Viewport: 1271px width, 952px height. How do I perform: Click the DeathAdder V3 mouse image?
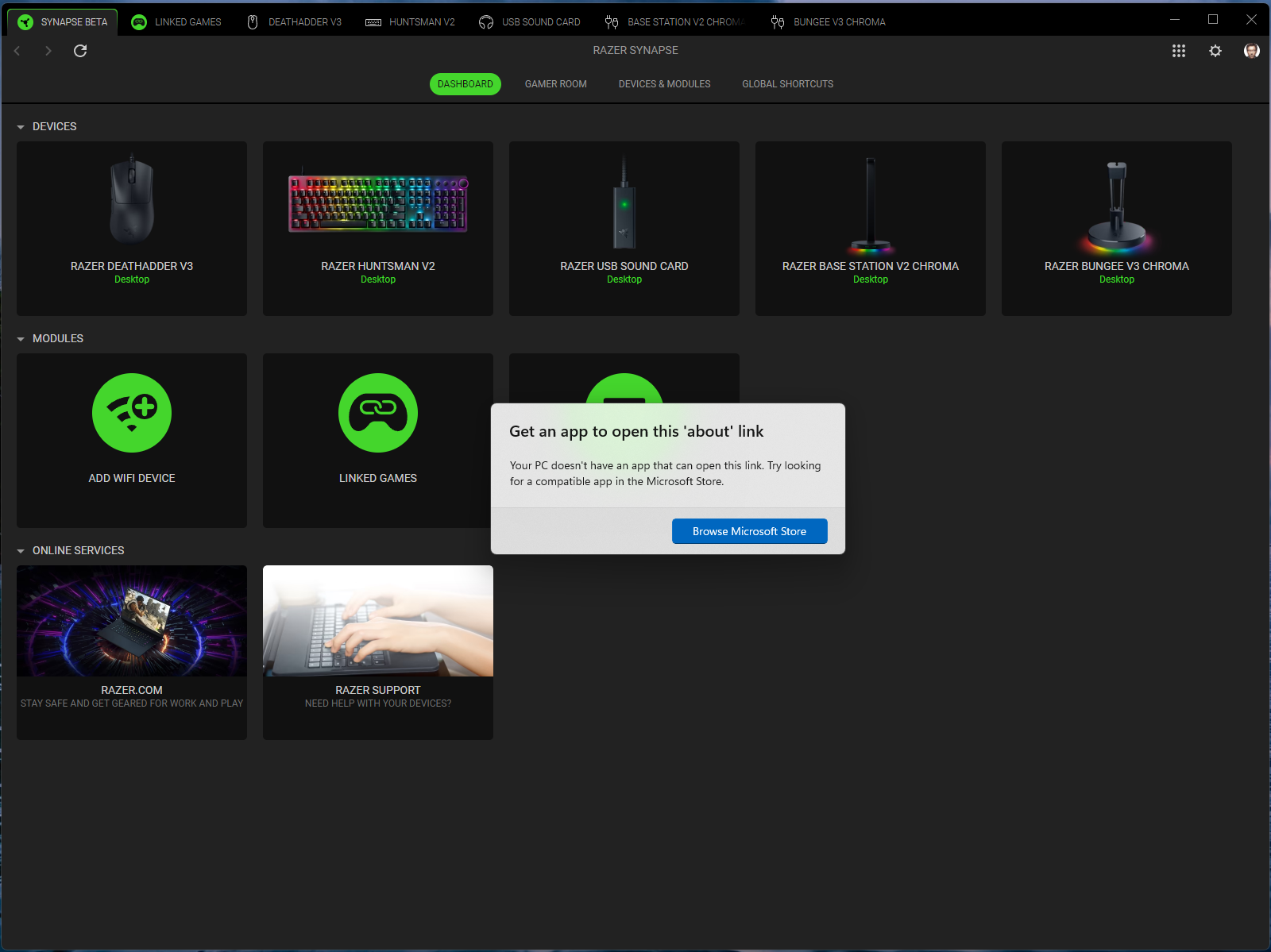[132, 198]
